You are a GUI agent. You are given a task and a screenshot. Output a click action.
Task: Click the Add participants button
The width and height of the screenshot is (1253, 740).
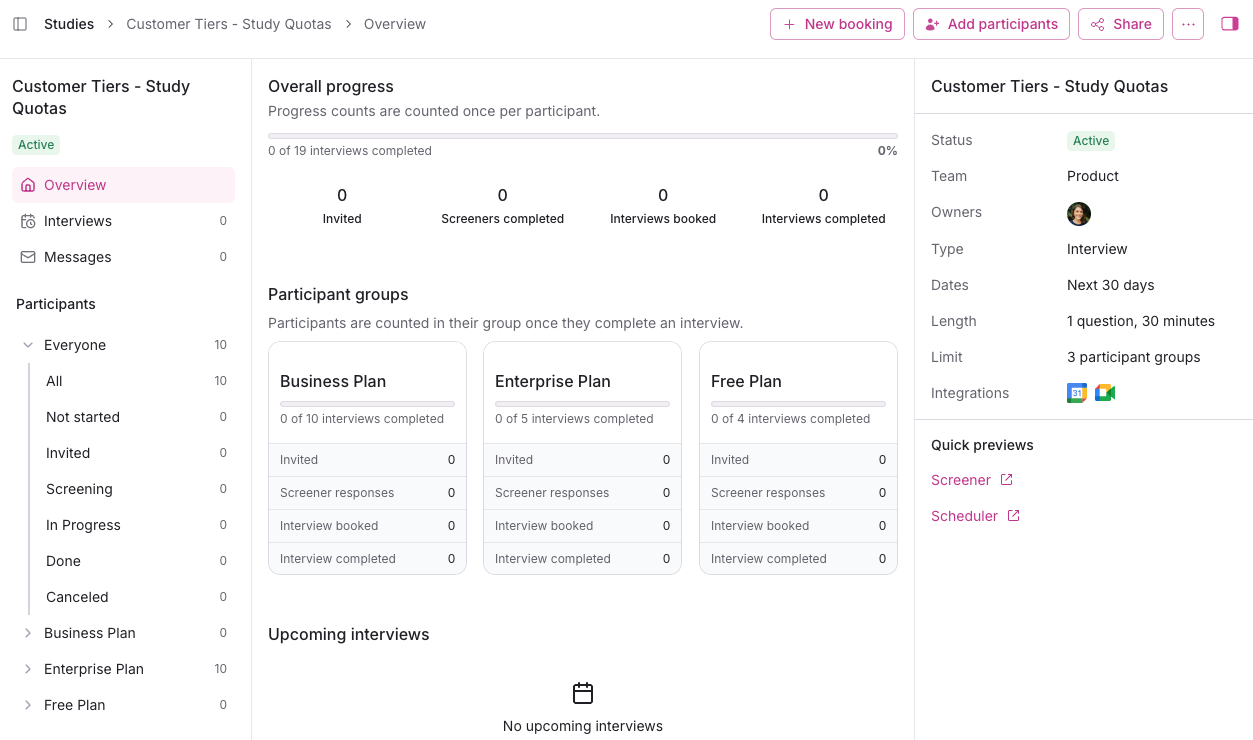[991, 24]
